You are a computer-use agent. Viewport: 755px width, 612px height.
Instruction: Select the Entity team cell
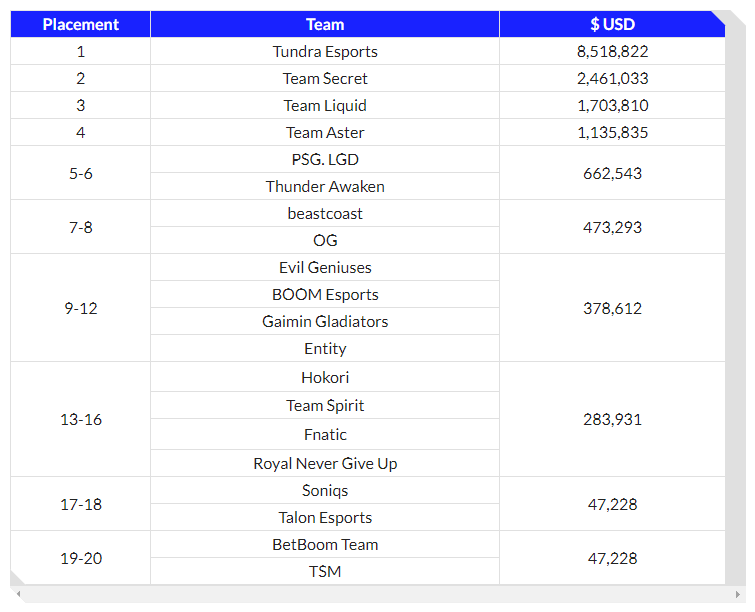[x=325, y=348]
